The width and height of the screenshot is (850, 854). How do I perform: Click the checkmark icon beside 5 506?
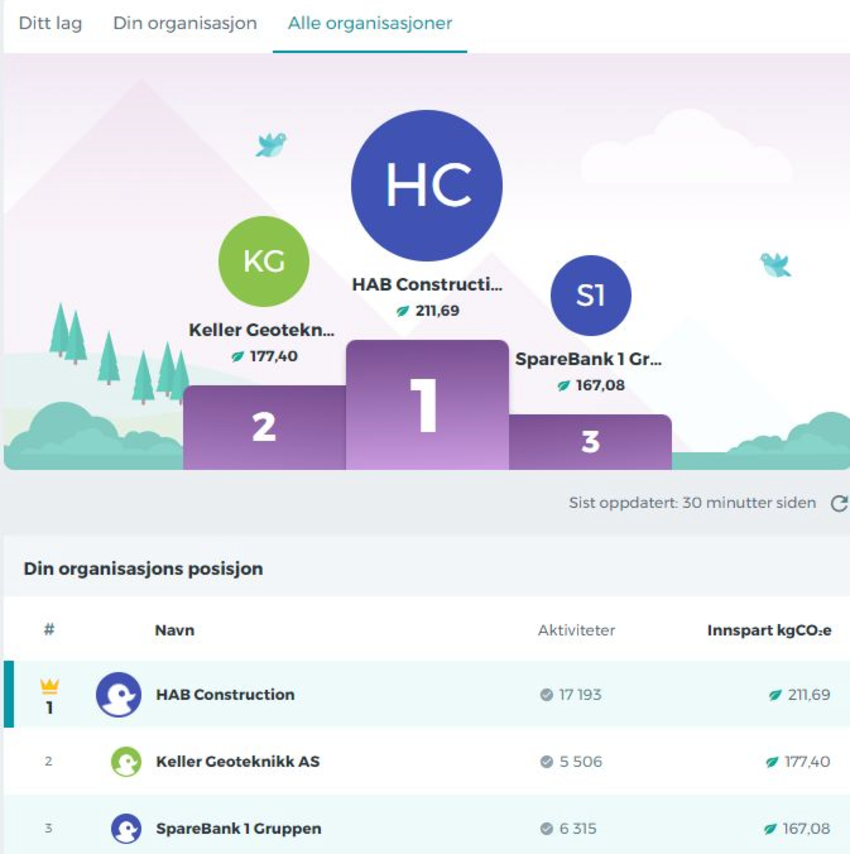[x=546, y=761]
